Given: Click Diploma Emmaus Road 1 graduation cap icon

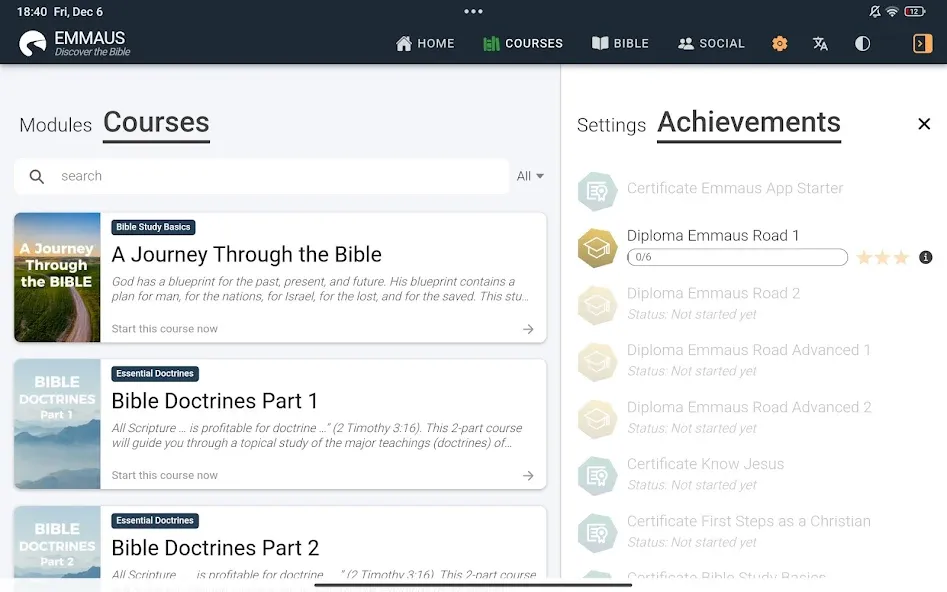Looking at the screenshot, I should click(597, 248).
